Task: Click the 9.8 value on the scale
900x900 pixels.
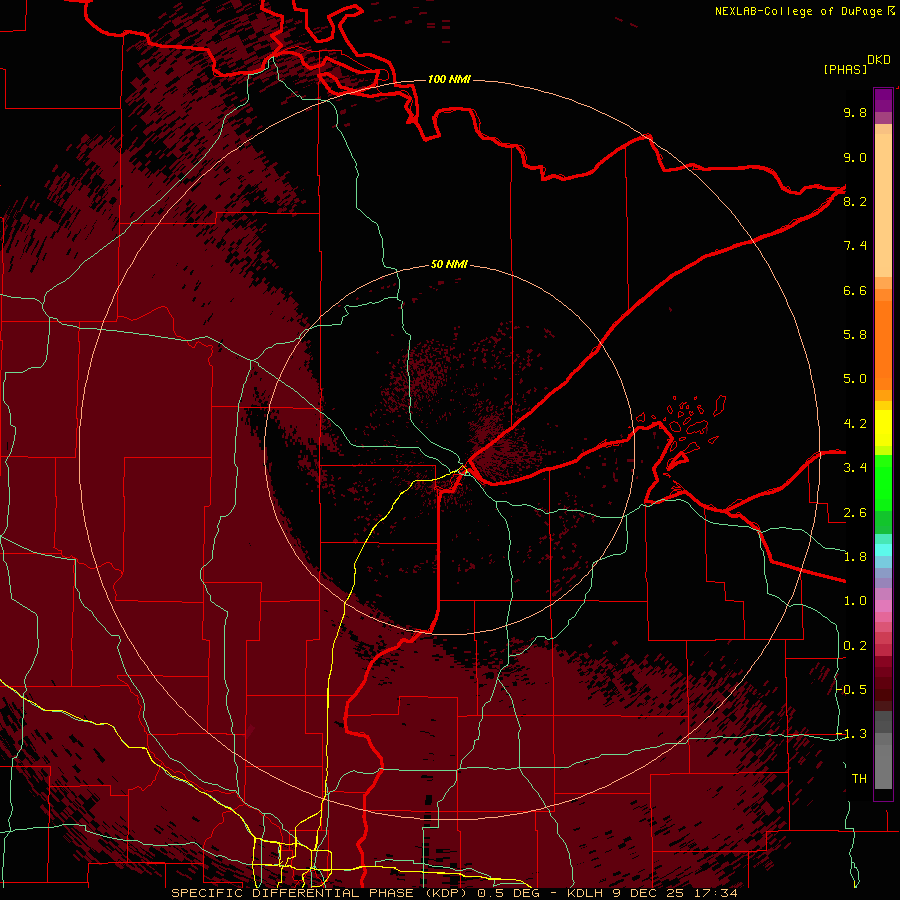Action: 855,112
